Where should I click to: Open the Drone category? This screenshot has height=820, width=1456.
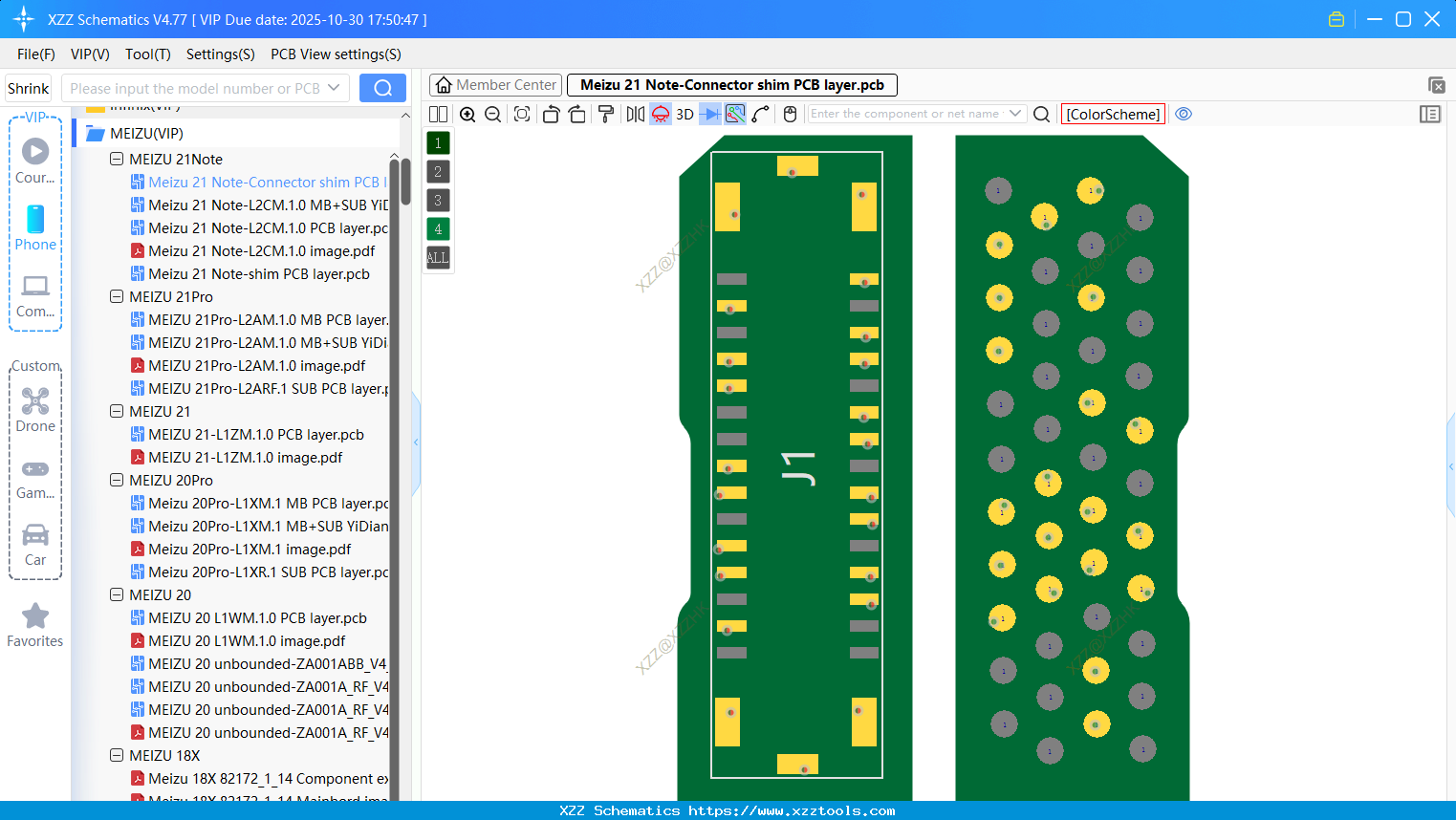pos(35,410)
